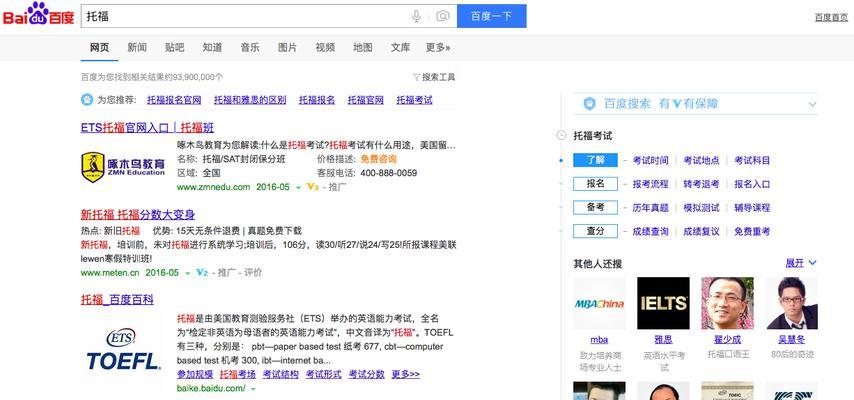Open dropdown arrow next to zmnedu.com date

298,187
